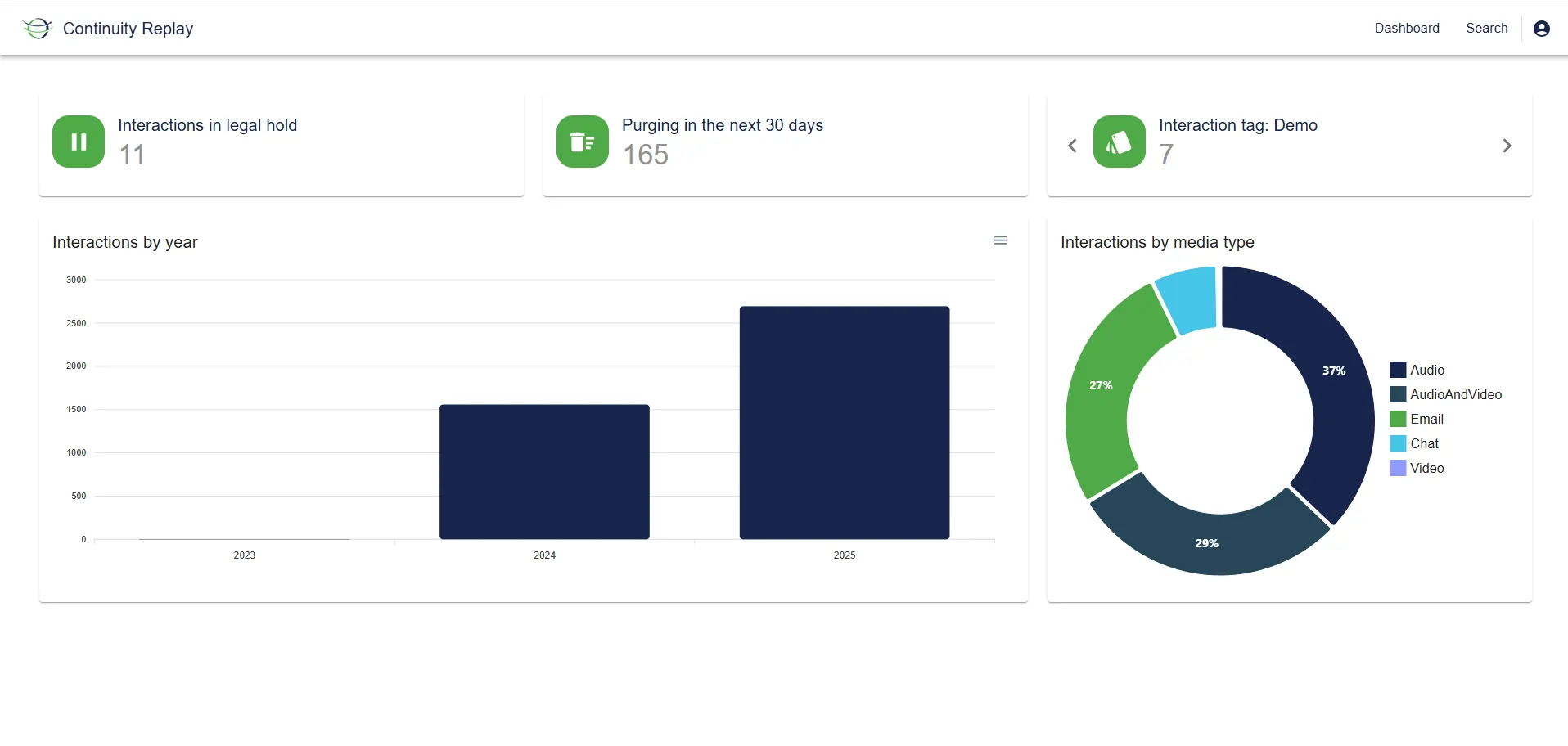The image size is (1568, 746).
Task: Open the Purging in the next 30 days count
Action: click(646, 155)
